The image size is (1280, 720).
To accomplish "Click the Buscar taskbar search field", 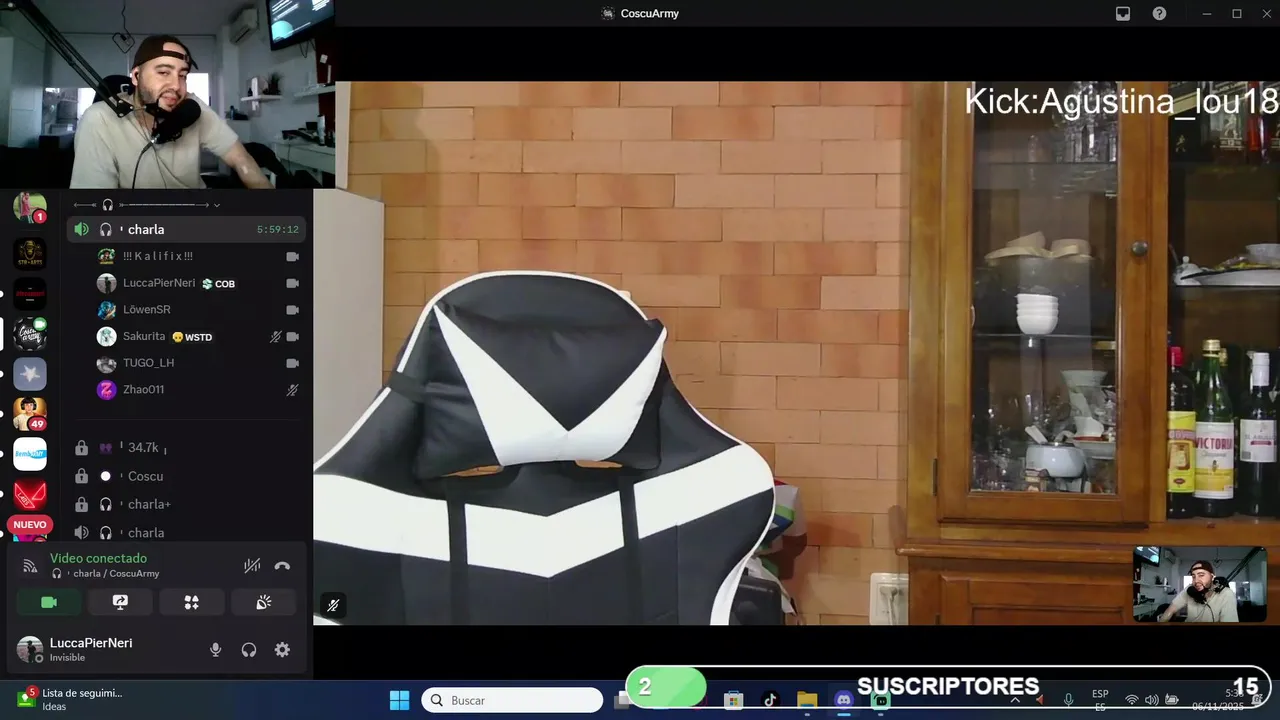I will point(512,700).
